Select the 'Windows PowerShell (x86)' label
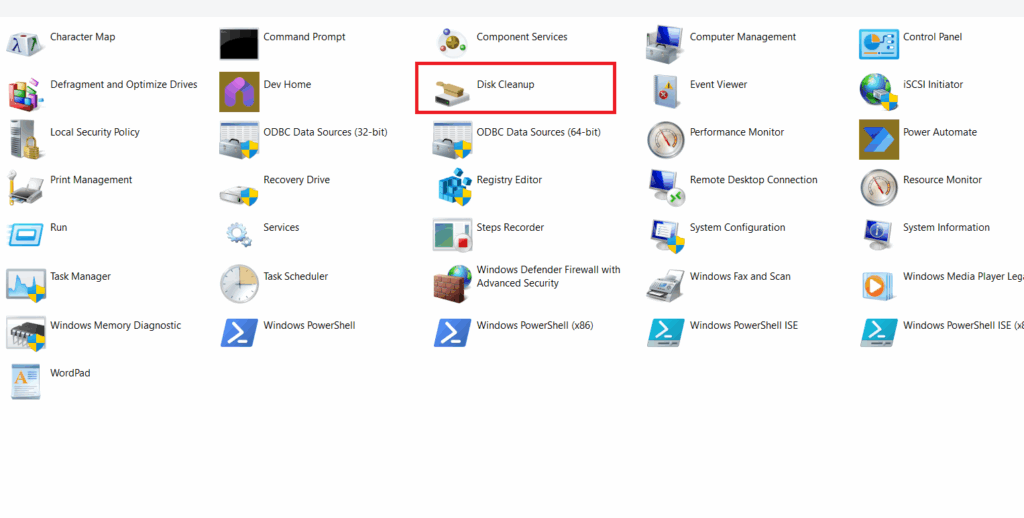The height and width of the screenshot is (518, 1024). click(x=535, y=325)
